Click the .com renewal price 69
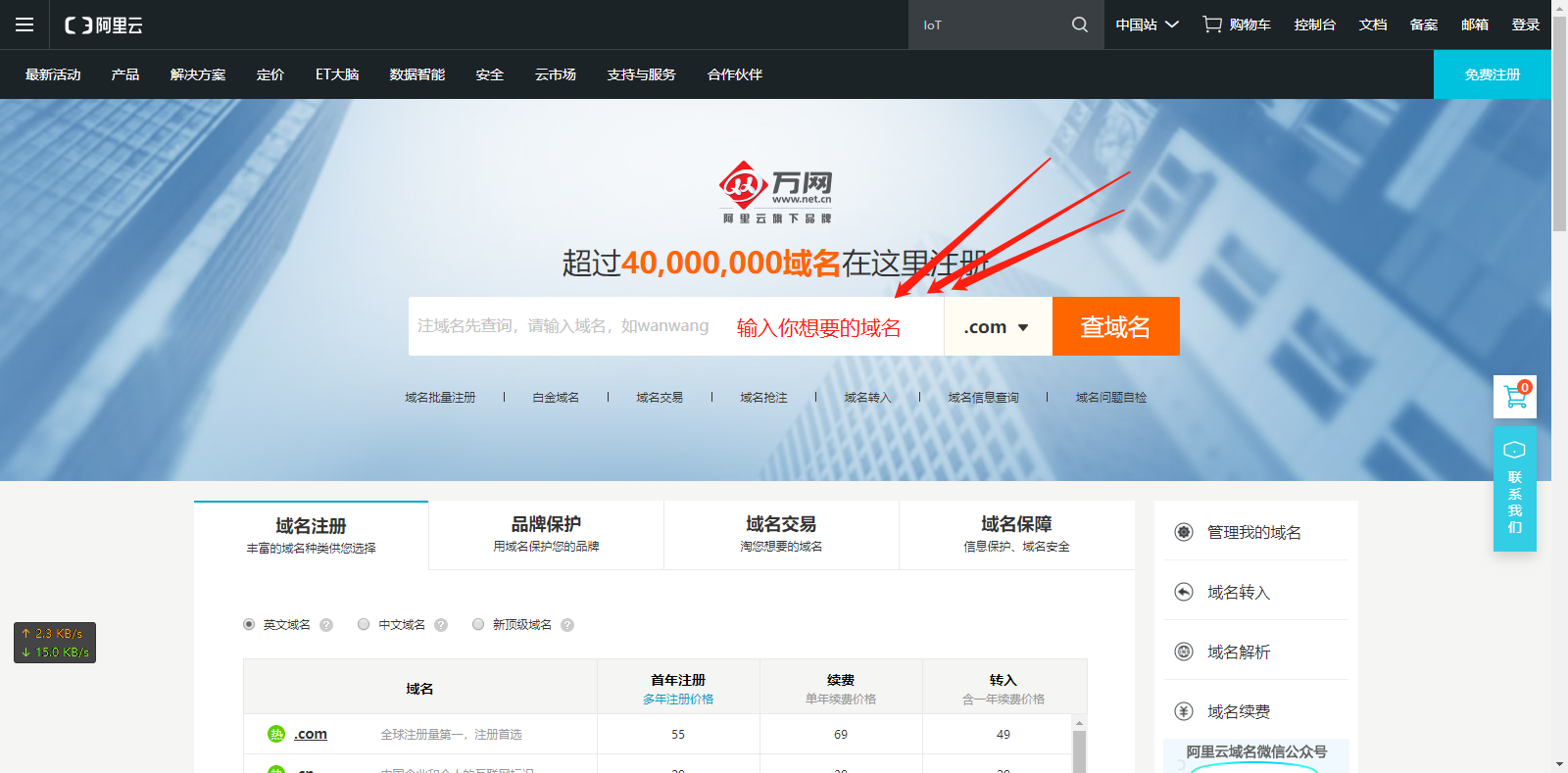Image resolution: width=1568 pixels, height=773 pixels. [841, 735]
